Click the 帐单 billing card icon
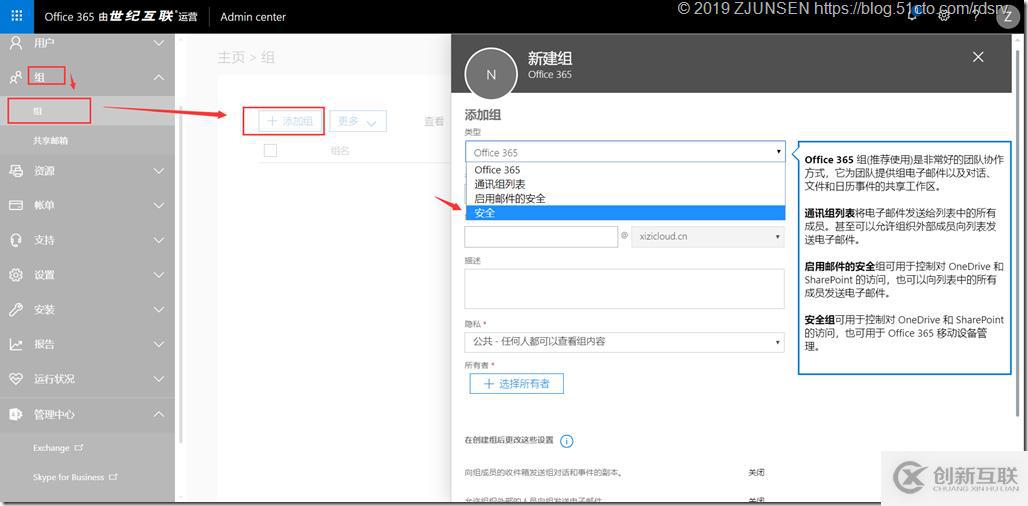The height and width of the screenshot is (506, 1028). click(16, 205)
